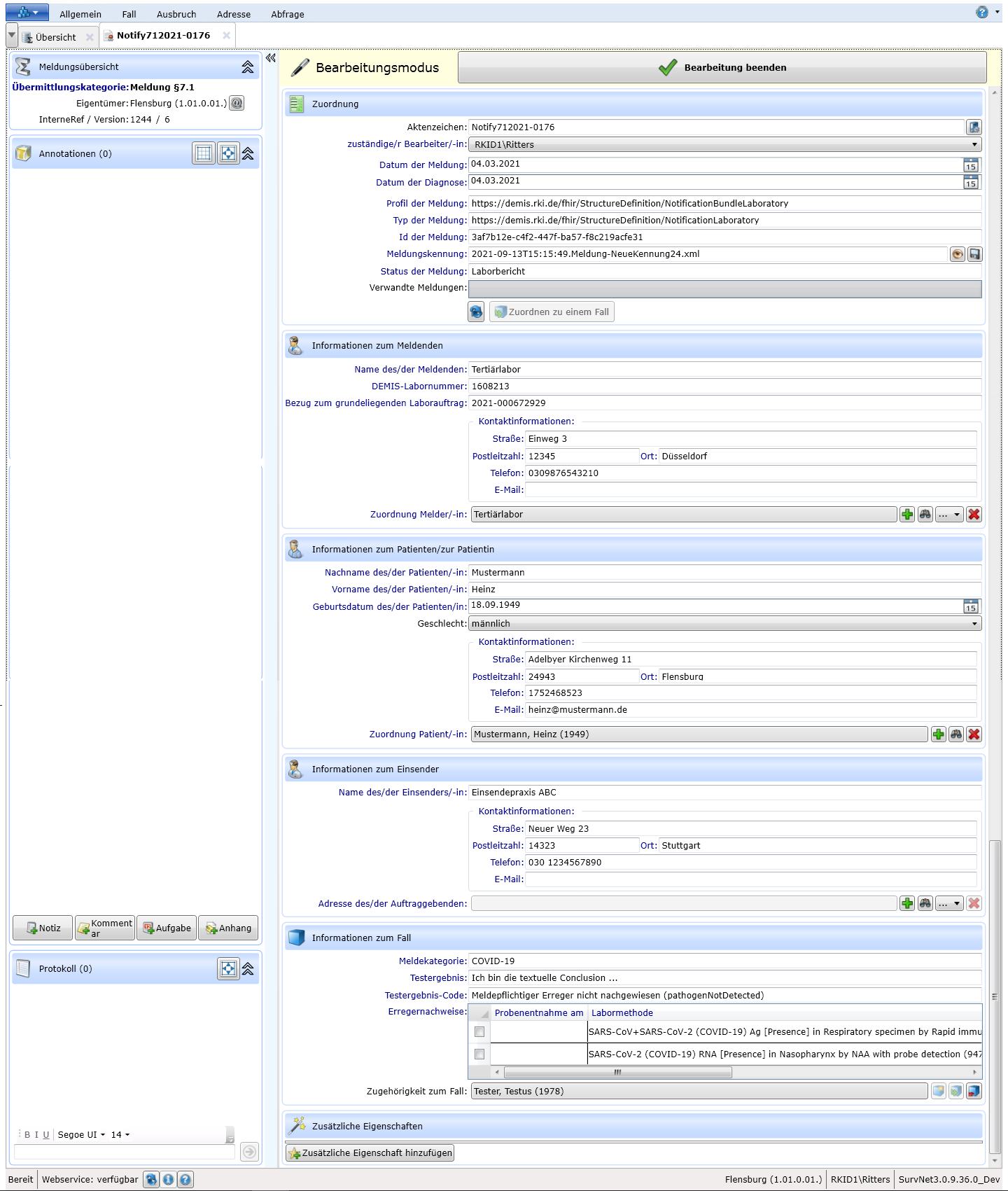Click the grid view icon in Annotationen panel
The image size is (1008, 1191).
204,154
